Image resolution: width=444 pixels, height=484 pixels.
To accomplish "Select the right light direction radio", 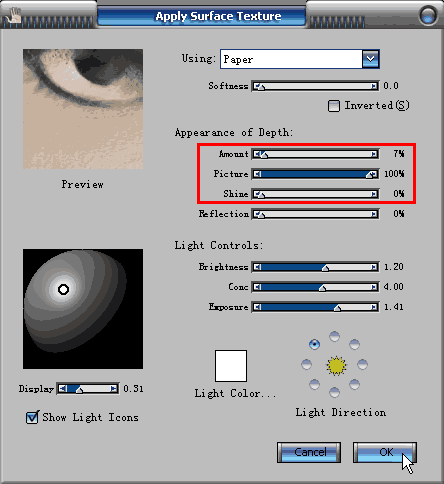I will pyautogui.click(x=362, y=364).
